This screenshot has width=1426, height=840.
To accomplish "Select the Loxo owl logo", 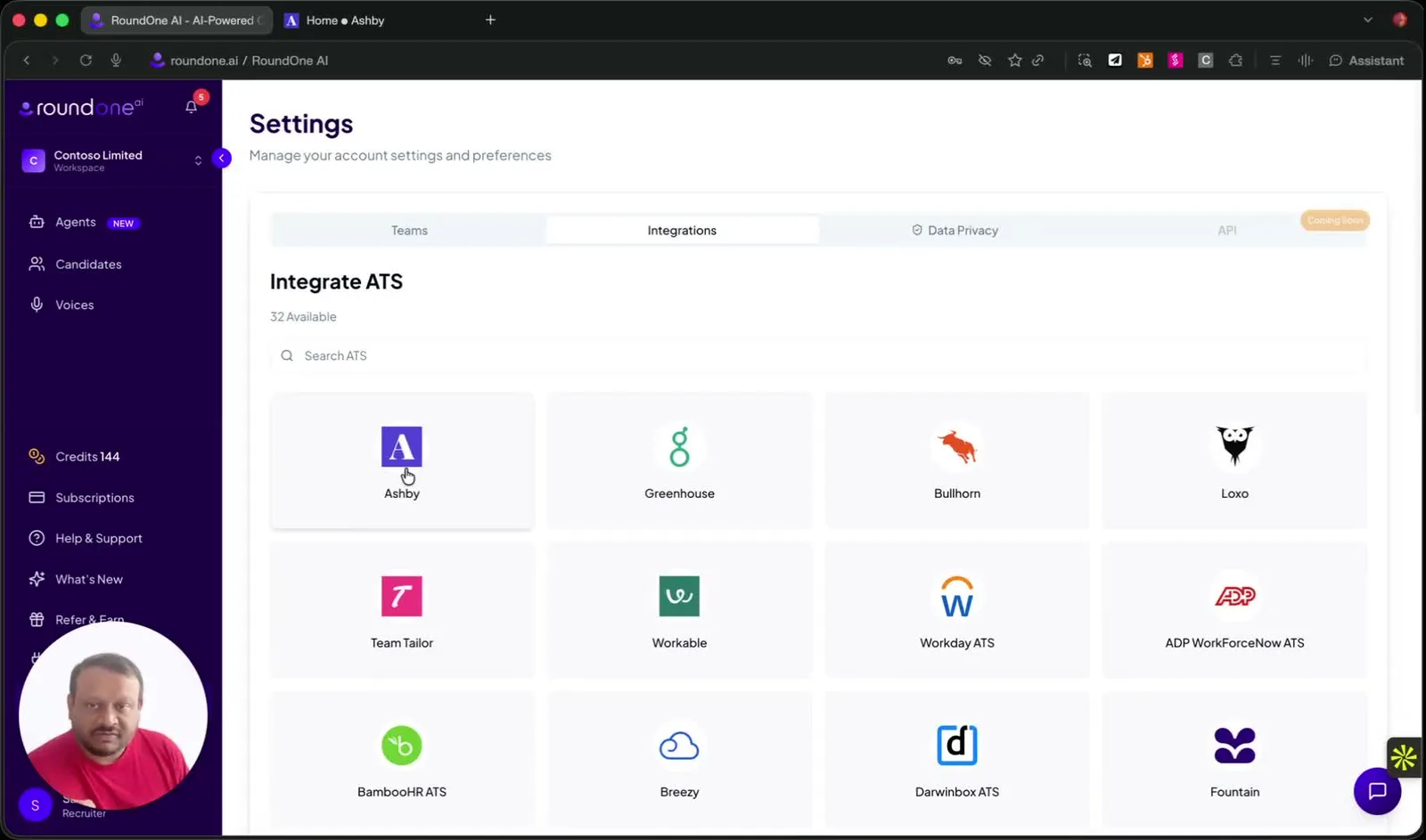I will pyautogui.click(x=1234, y=446).
